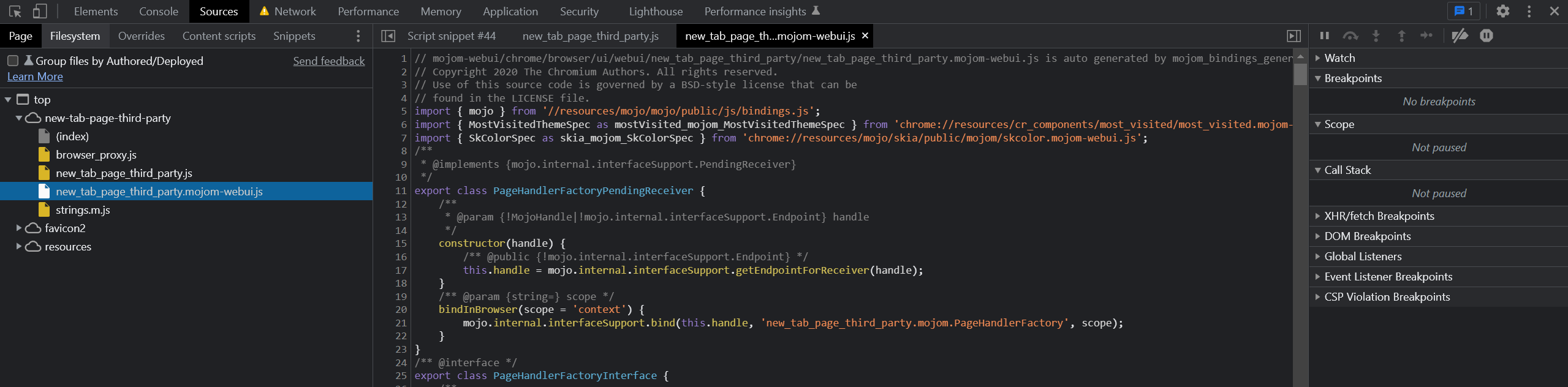Open the Learn More link

point(35,77)
